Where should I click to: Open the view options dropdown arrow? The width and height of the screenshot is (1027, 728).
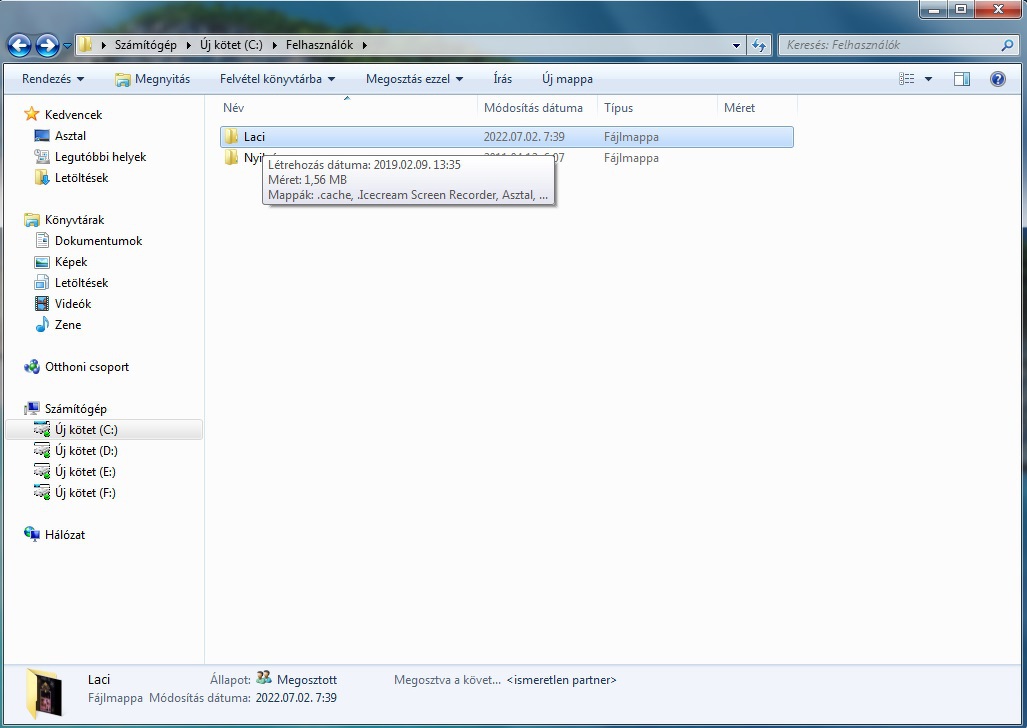[x=928, y=79]
